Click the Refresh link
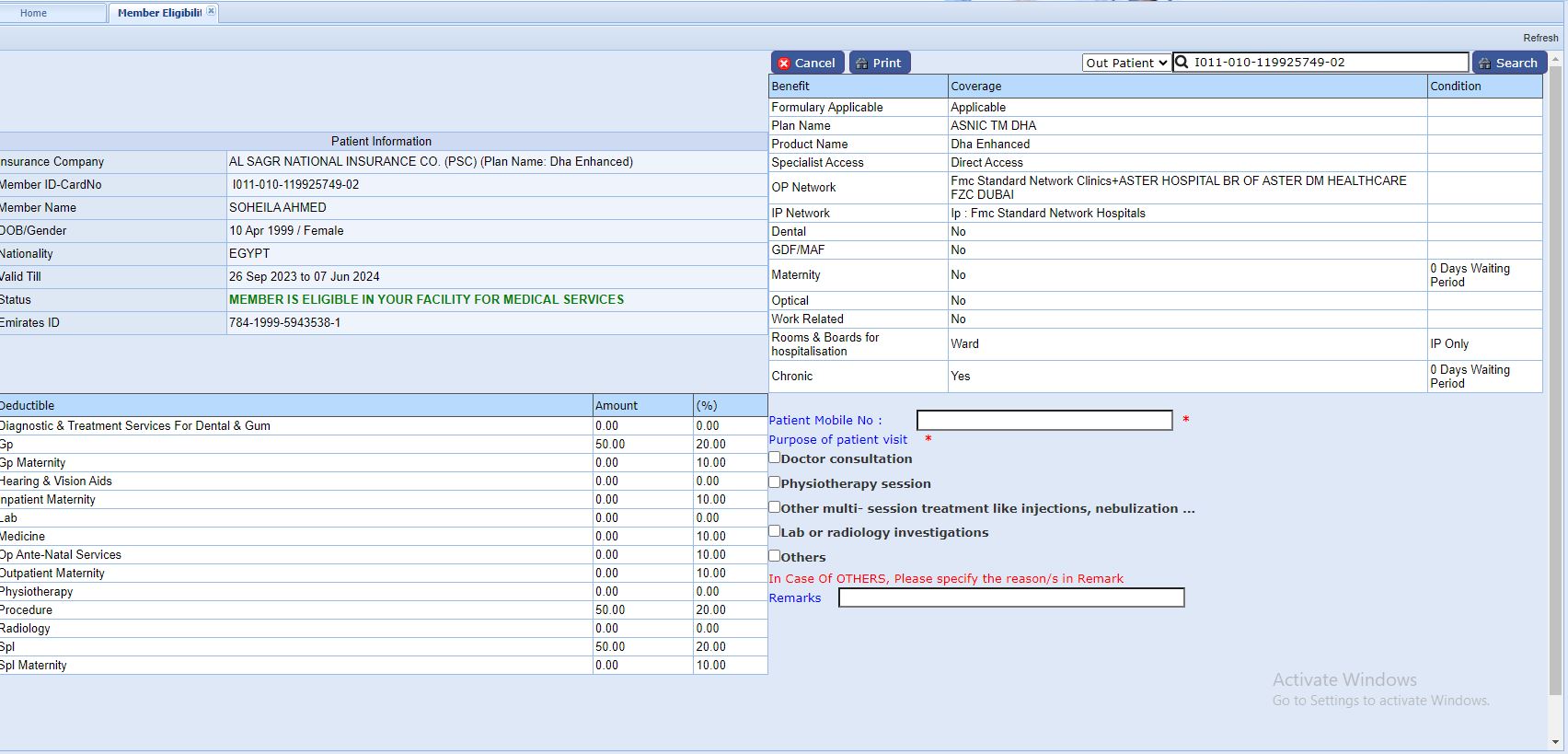This screenshot has width=1568, height=754. (x=1540, y=38)
